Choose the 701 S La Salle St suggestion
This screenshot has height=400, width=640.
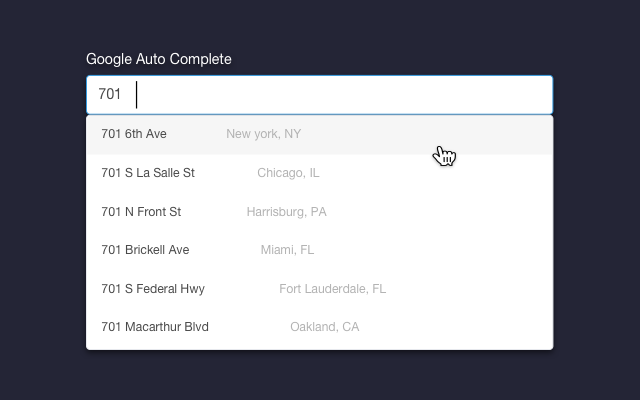click(x=148, y=173)
